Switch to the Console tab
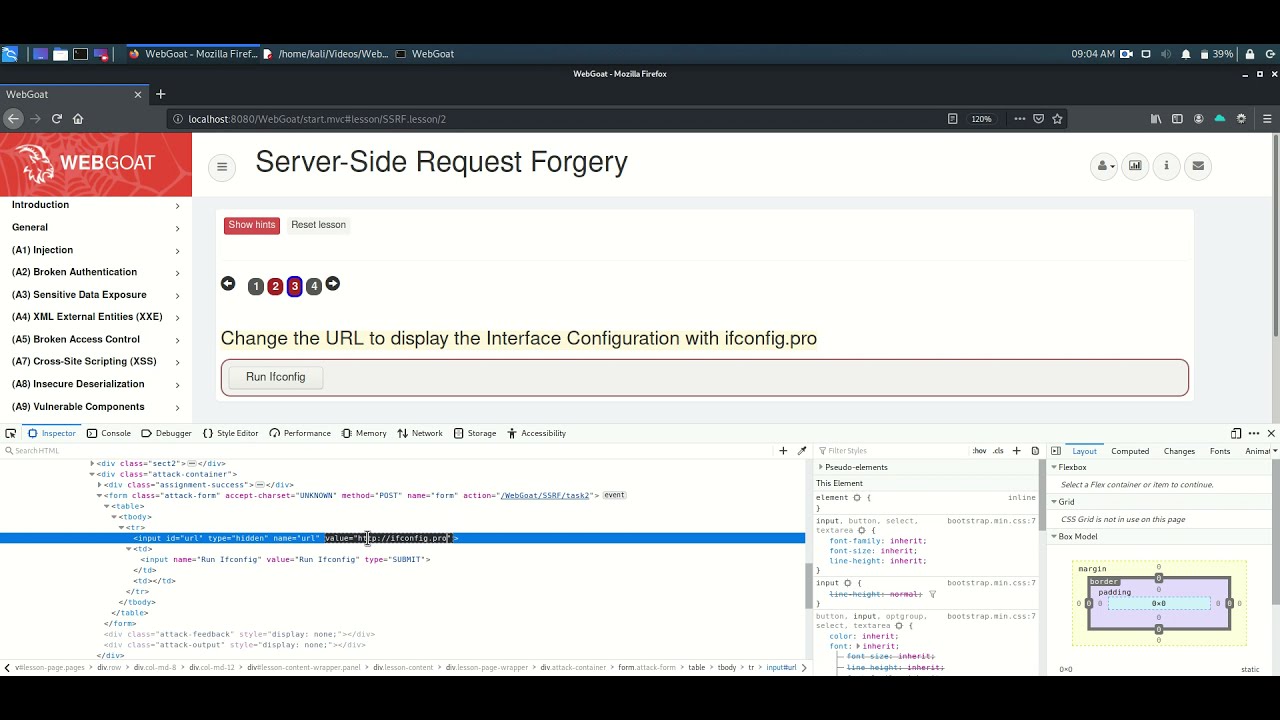Viewport: 1280px width, 720px height. pyautogui.click(x=108, y=433)
